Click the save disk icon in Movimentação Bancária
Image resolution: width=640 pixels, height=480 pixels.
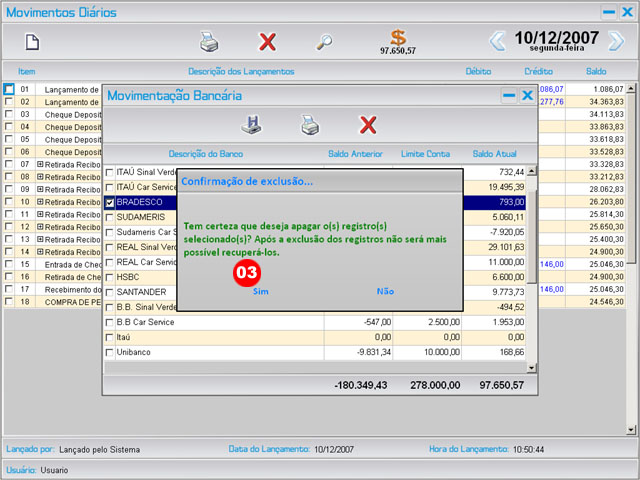point(252,125)
